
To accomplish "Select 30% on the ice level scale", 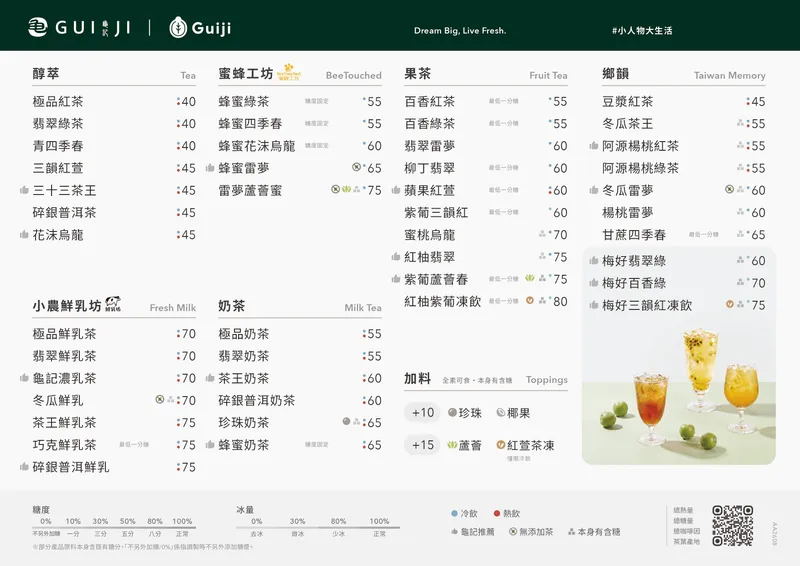I will tap(297, 521).
